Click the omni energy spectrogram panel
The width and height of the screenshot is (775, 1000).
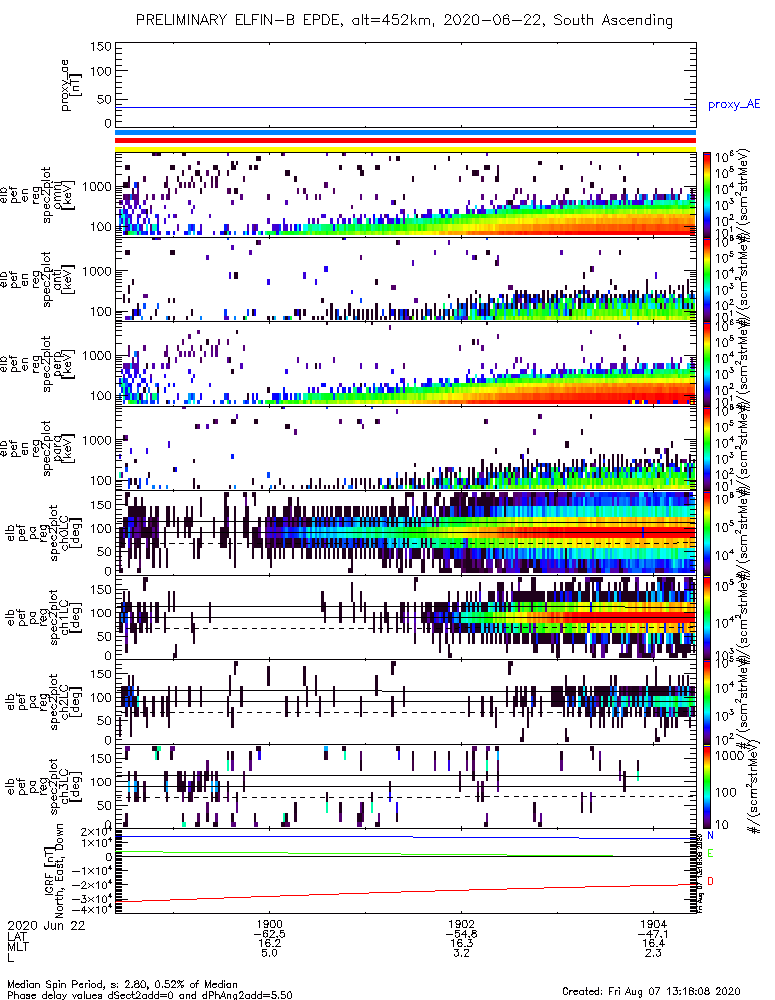405,195
